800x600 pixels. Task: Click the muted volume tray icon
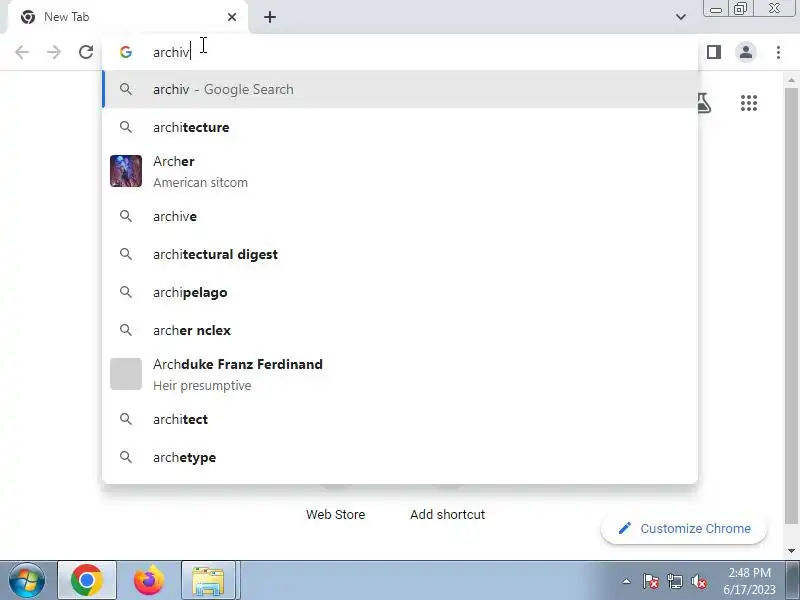699,581
